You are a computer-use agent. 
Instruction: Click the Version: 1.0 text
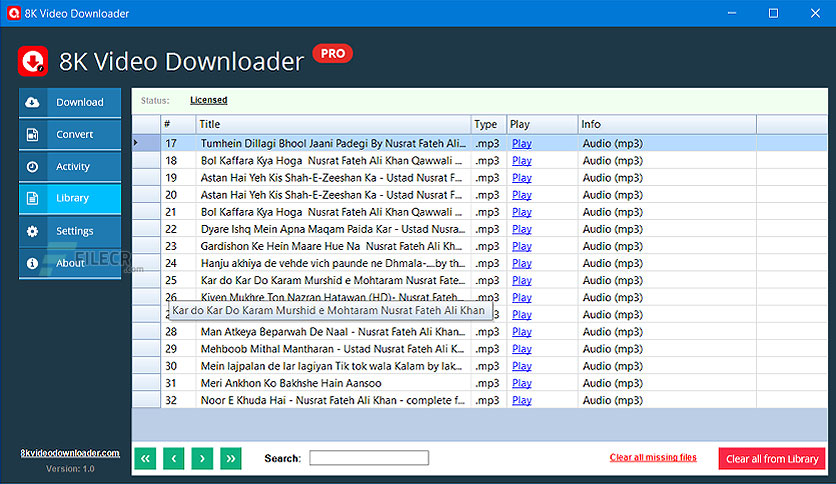pos(70,469)
